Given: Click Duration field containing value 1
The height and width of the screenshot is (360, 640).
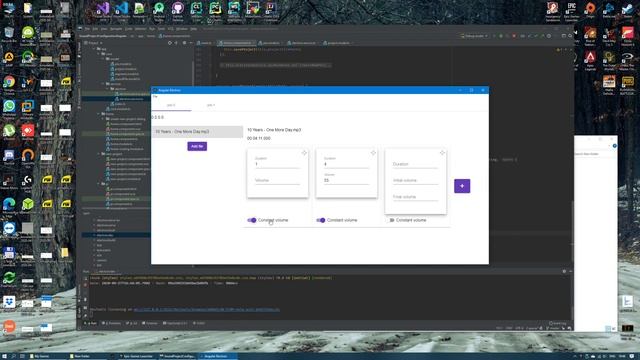Looking at the screenshot, I should click(277, 162).
